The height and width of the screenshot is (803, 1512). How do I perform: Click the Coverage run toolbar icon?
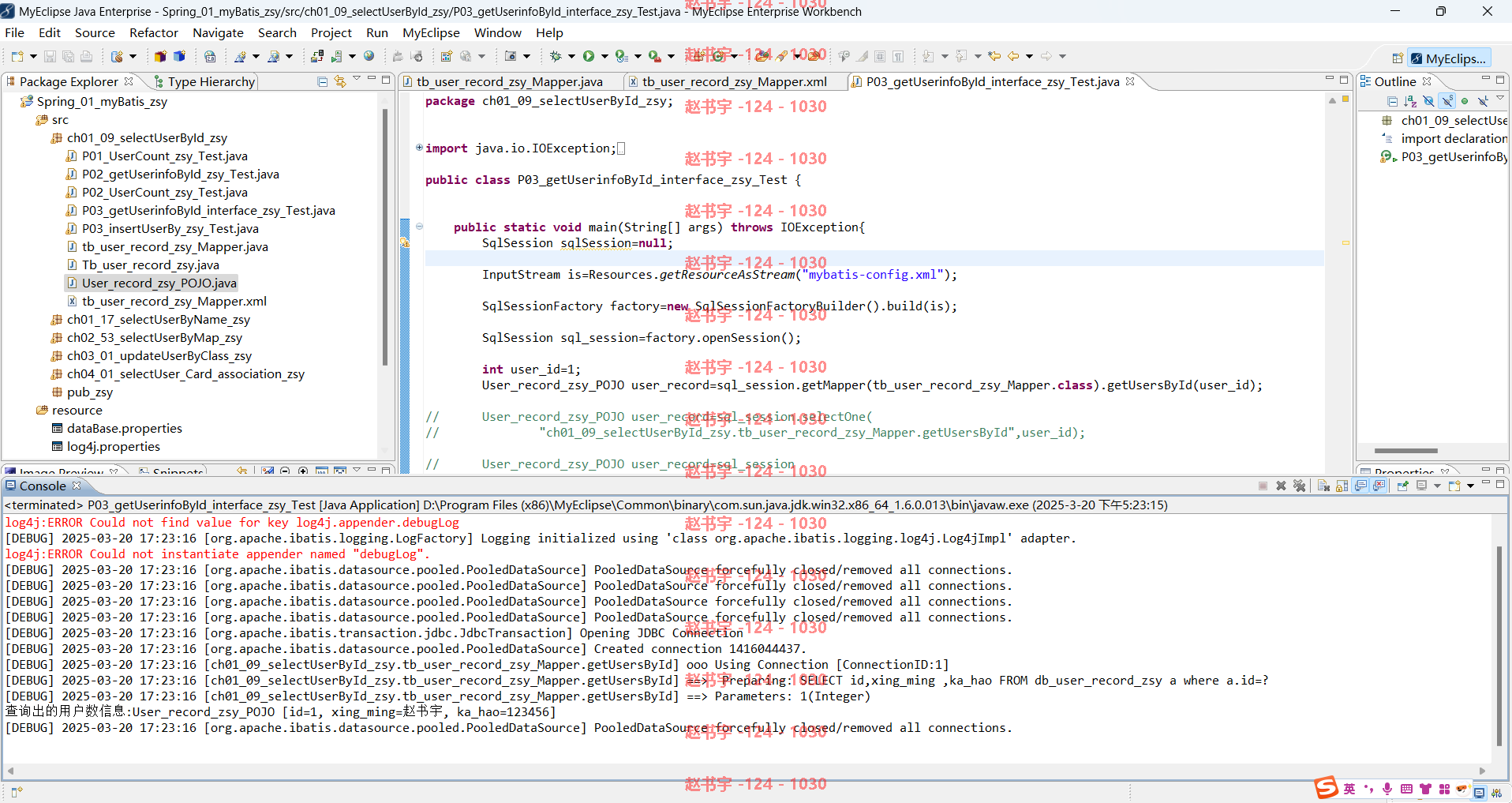[622, 56]
